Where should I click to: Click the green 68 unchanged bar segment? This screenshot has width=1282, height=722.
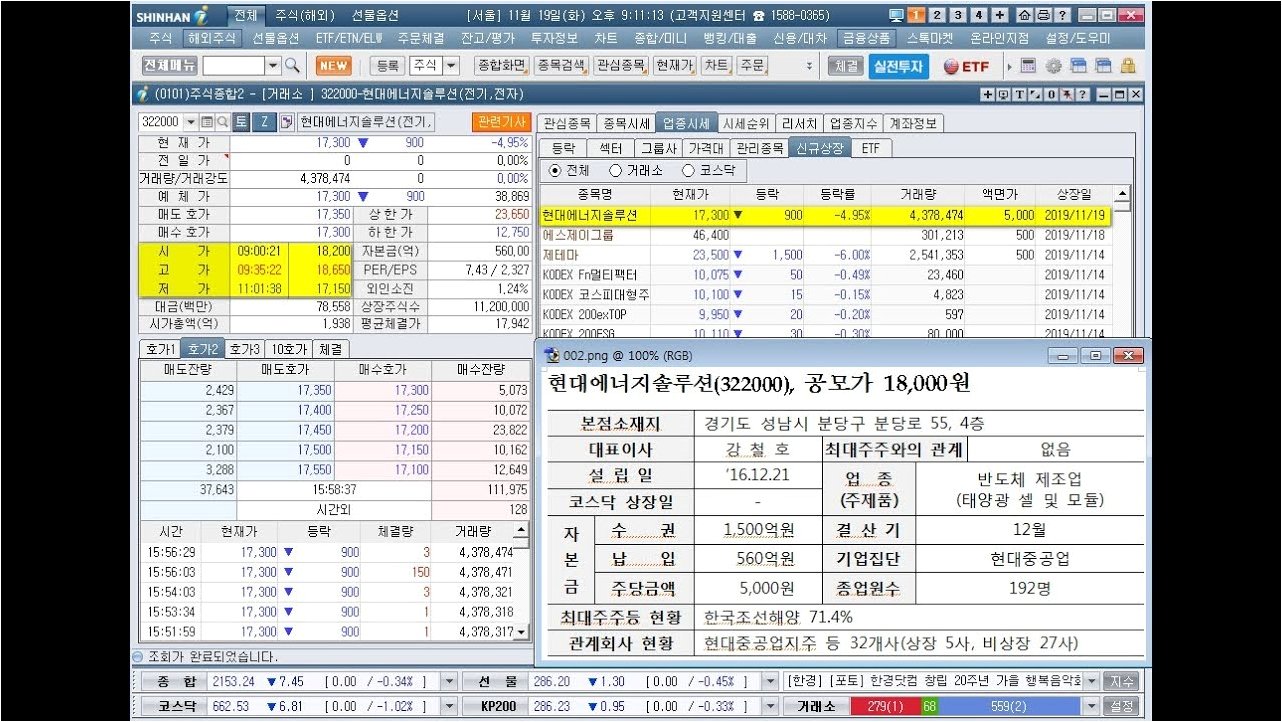pyautogui.click(x=930, y=706)
